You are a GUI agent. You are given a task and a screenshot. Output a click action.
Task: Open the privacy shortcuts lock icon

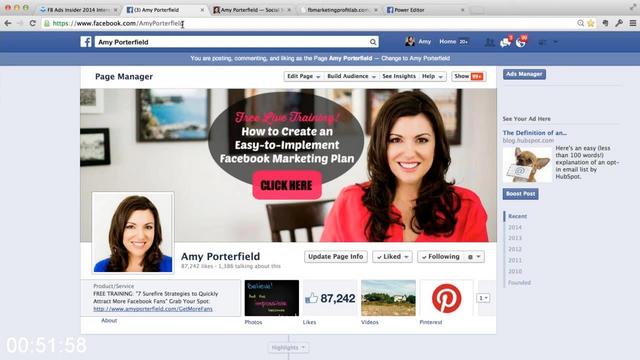click(542, 42)
